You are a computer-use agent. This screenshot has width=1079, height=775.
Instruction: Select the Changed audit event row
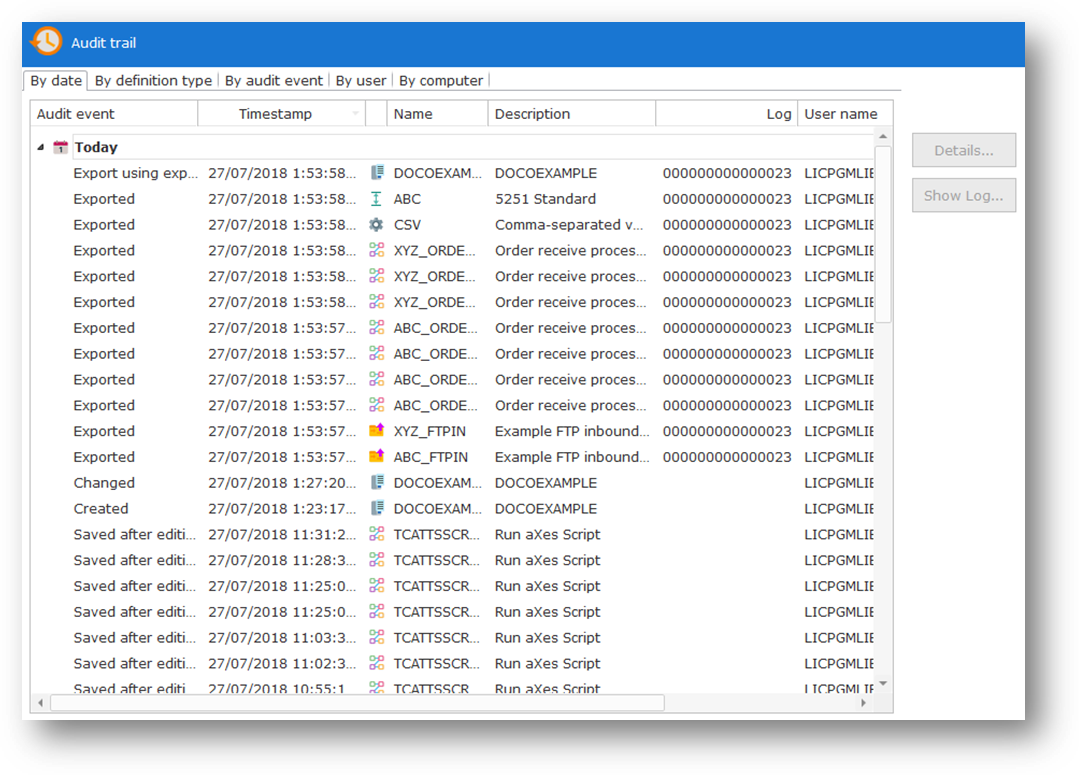click(104, 482)
